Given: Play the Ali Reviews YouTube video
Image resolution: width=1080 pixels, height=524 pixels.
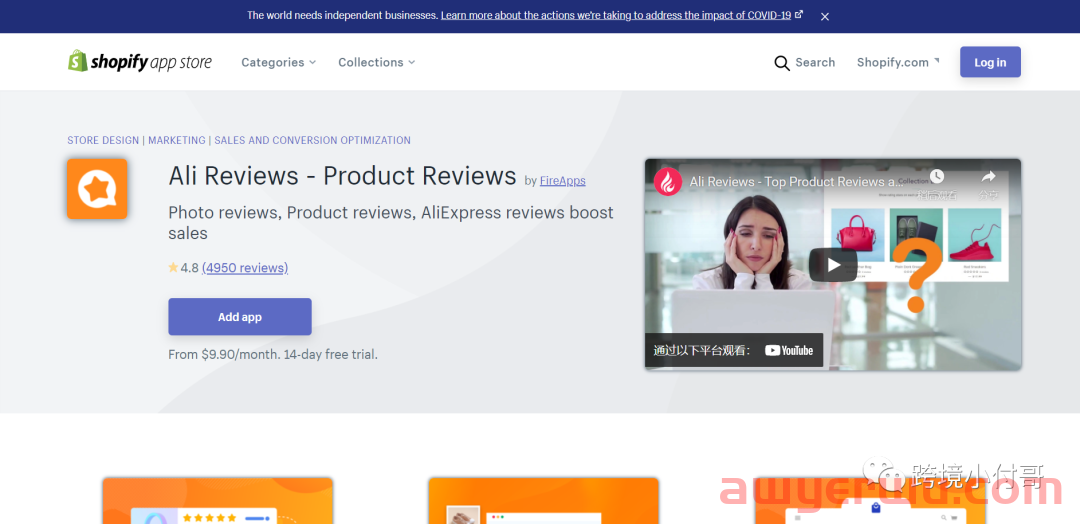Looking at the screenshot, I should pos(833,264).
